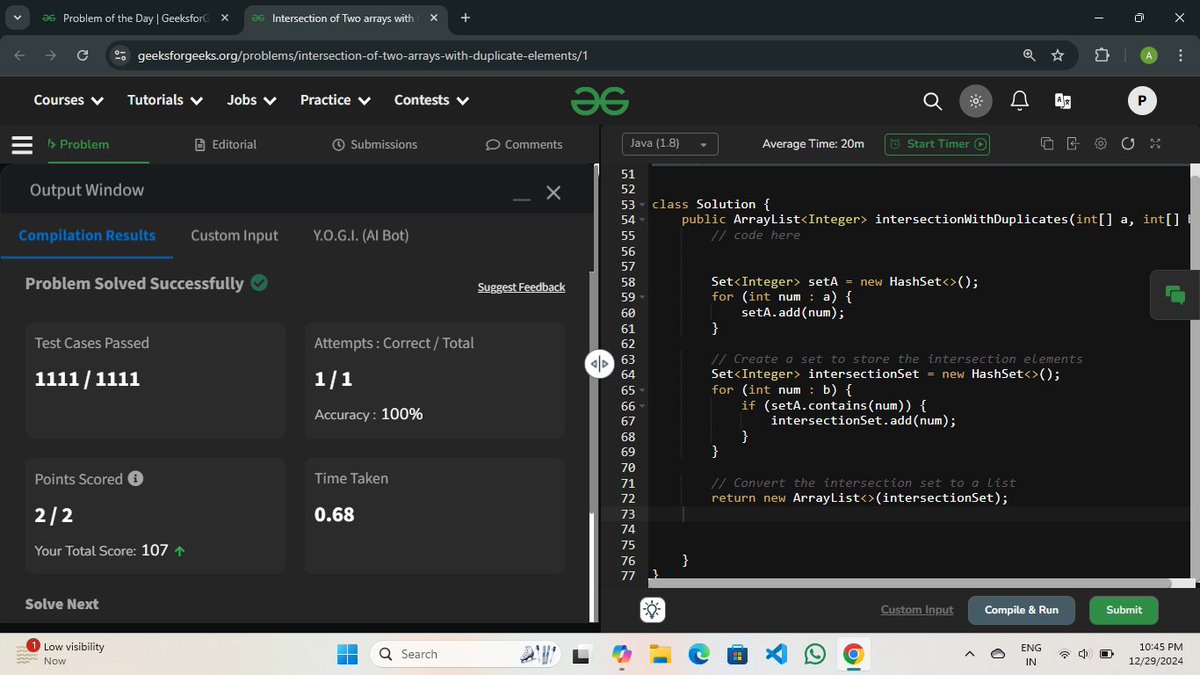Open the Practice dropdown menu
1200x675 pixels.
point(335,100)
